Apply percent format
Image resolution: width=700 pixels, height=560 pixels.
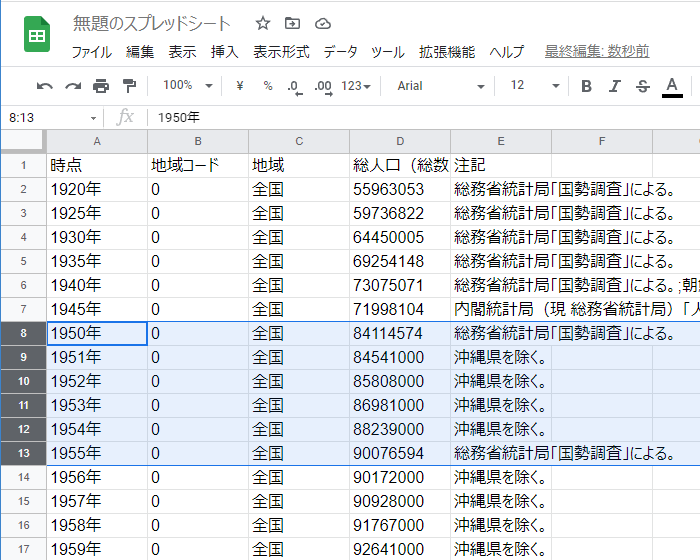point(268,86)
